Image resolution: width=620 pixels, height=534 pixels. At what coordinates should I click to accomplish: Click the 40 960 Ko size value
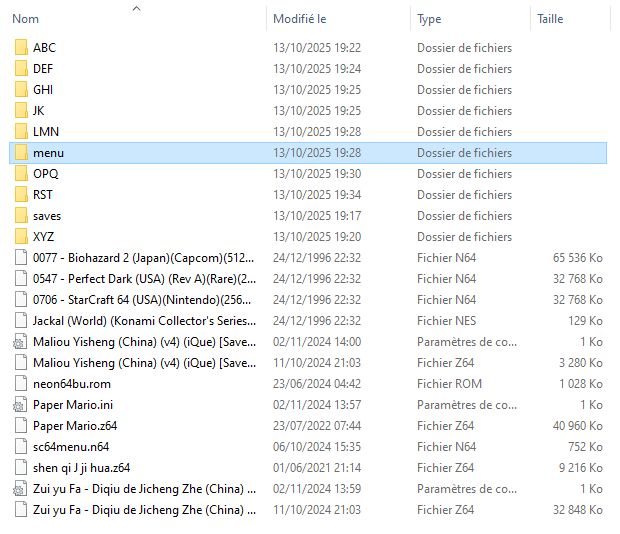pyautogui.click(x=578, y=426)
